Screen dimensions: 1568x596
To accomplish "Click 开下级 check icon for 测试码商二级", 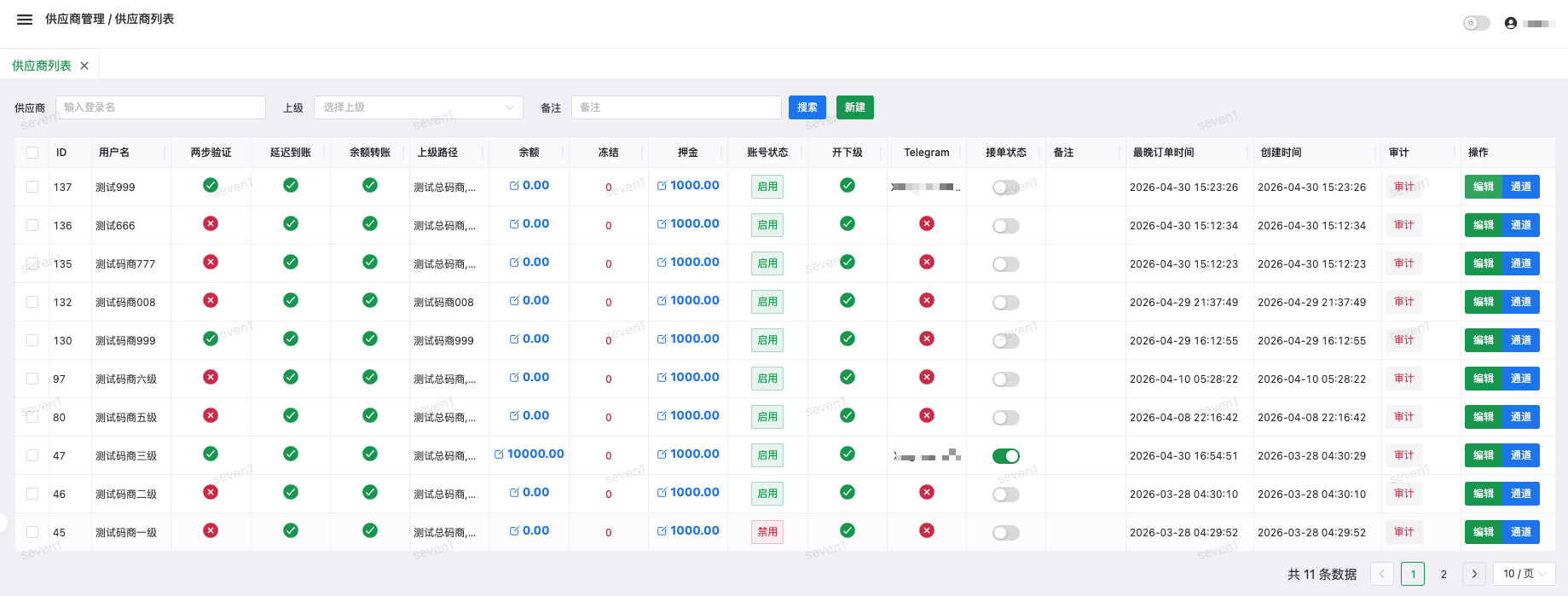I will click(x=848, y=492).
